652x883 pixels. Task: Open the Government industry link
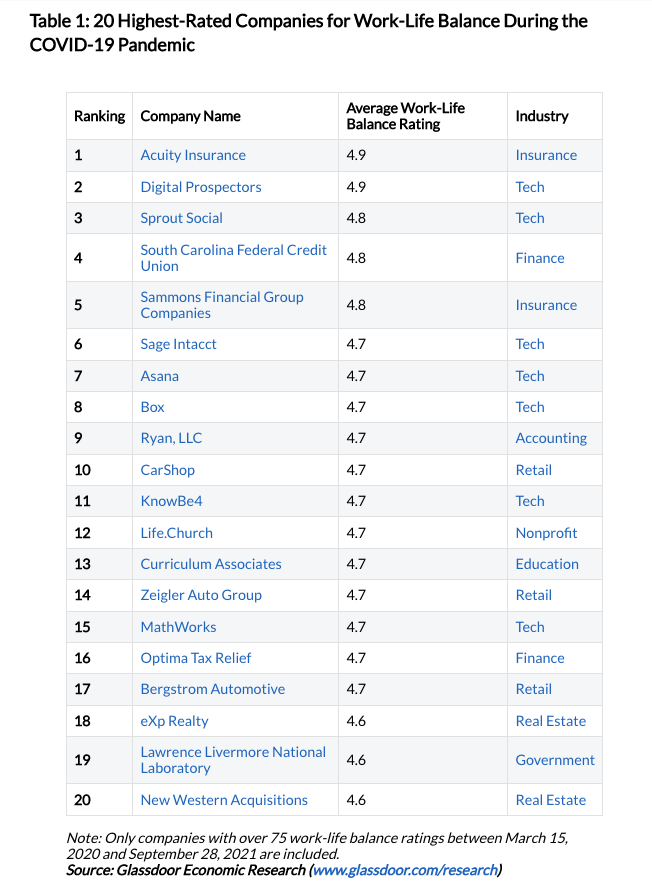point(555,760)
